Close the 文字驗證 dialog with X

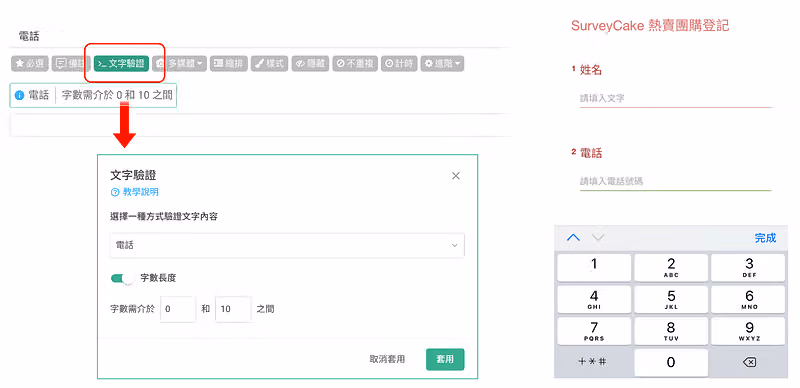pyautogui.click(x=456, y=176)
